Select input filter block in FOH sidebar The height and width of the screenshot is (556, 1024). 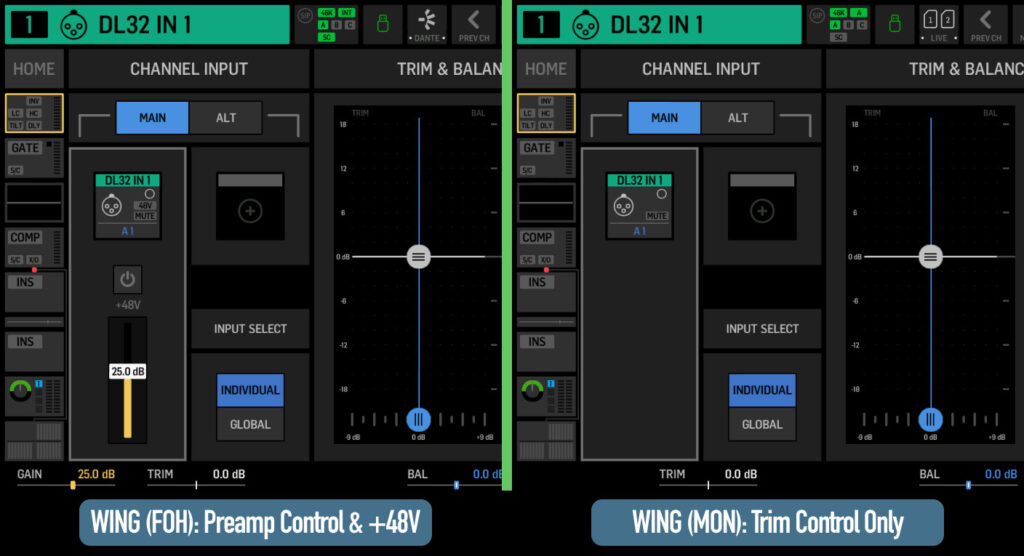(x=34, y=113)
